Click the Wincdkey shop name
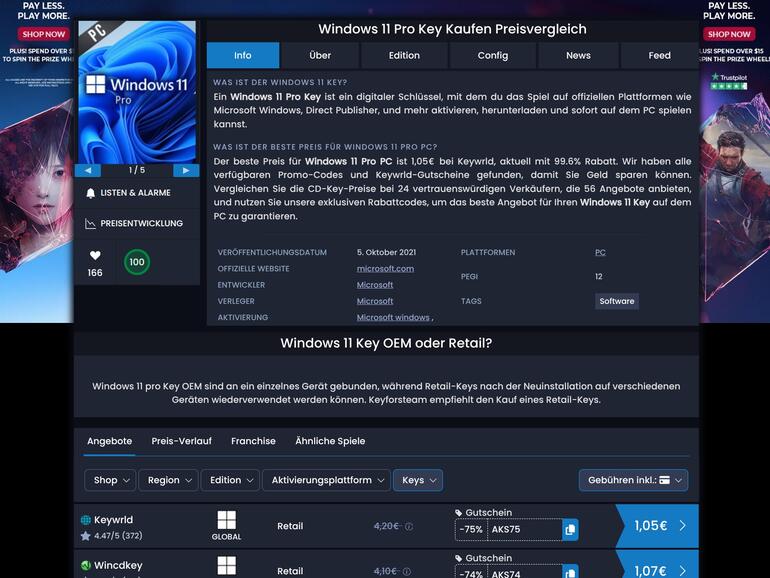Viewport: 770px width, 578px height. [x=118, y=565]
